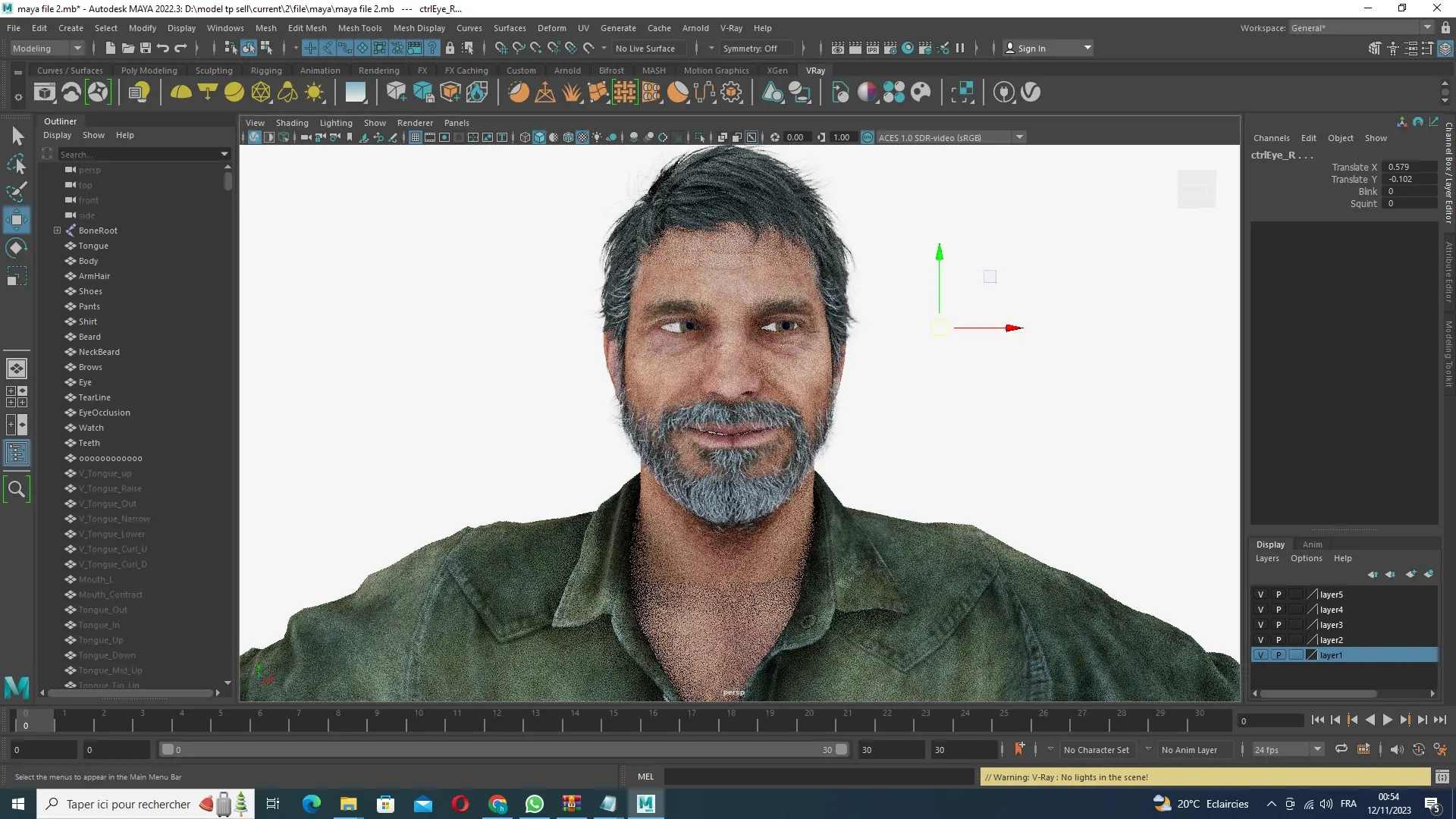Open the Mesh Tools menu
1456x819 pixels.
click(x=359, y=28)
